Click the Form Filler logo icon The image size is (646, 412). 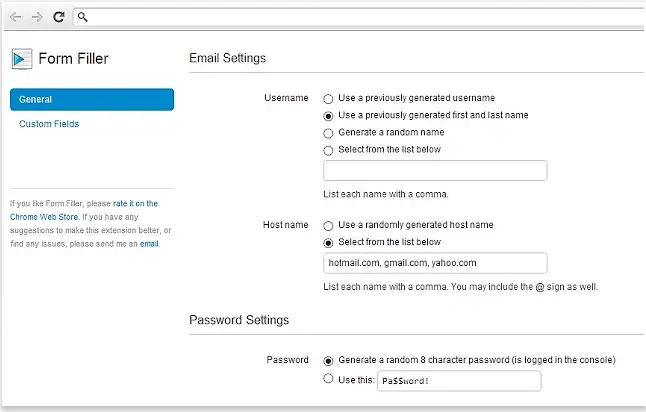pyautogui.click(x=21, y=58)
